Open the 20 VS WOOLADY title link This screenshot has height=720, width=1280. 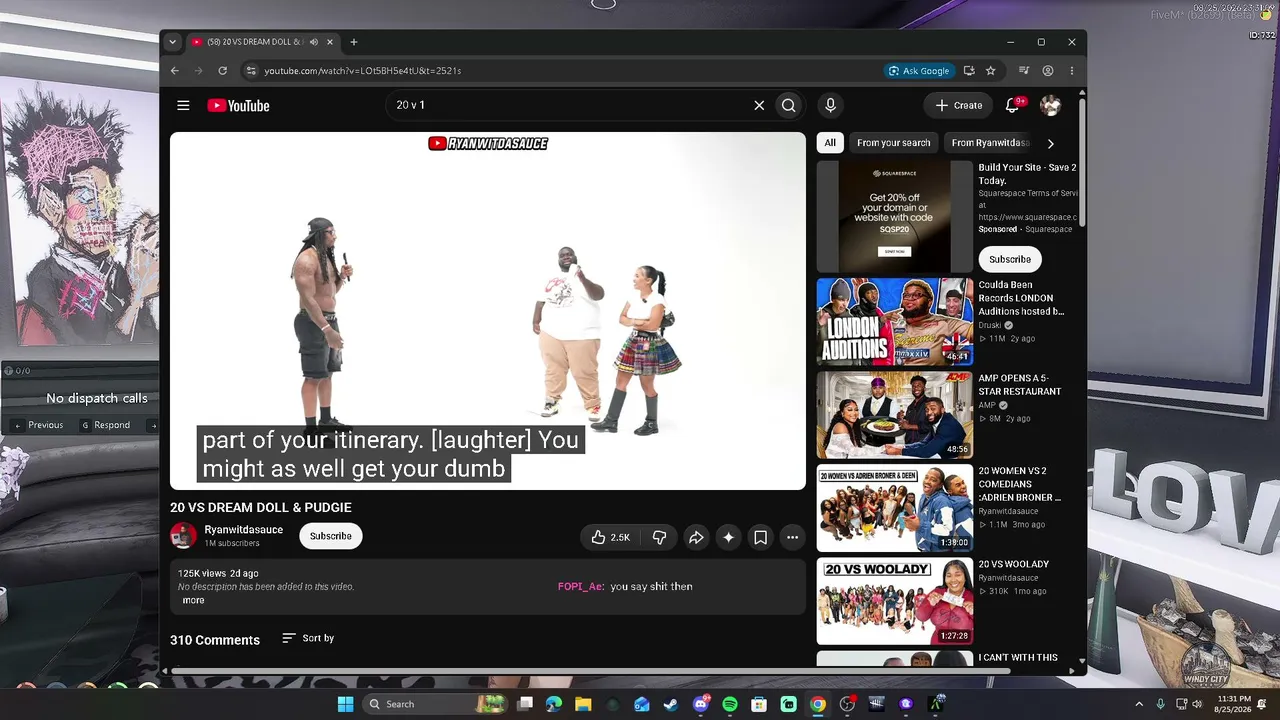tap(1014, 564)
